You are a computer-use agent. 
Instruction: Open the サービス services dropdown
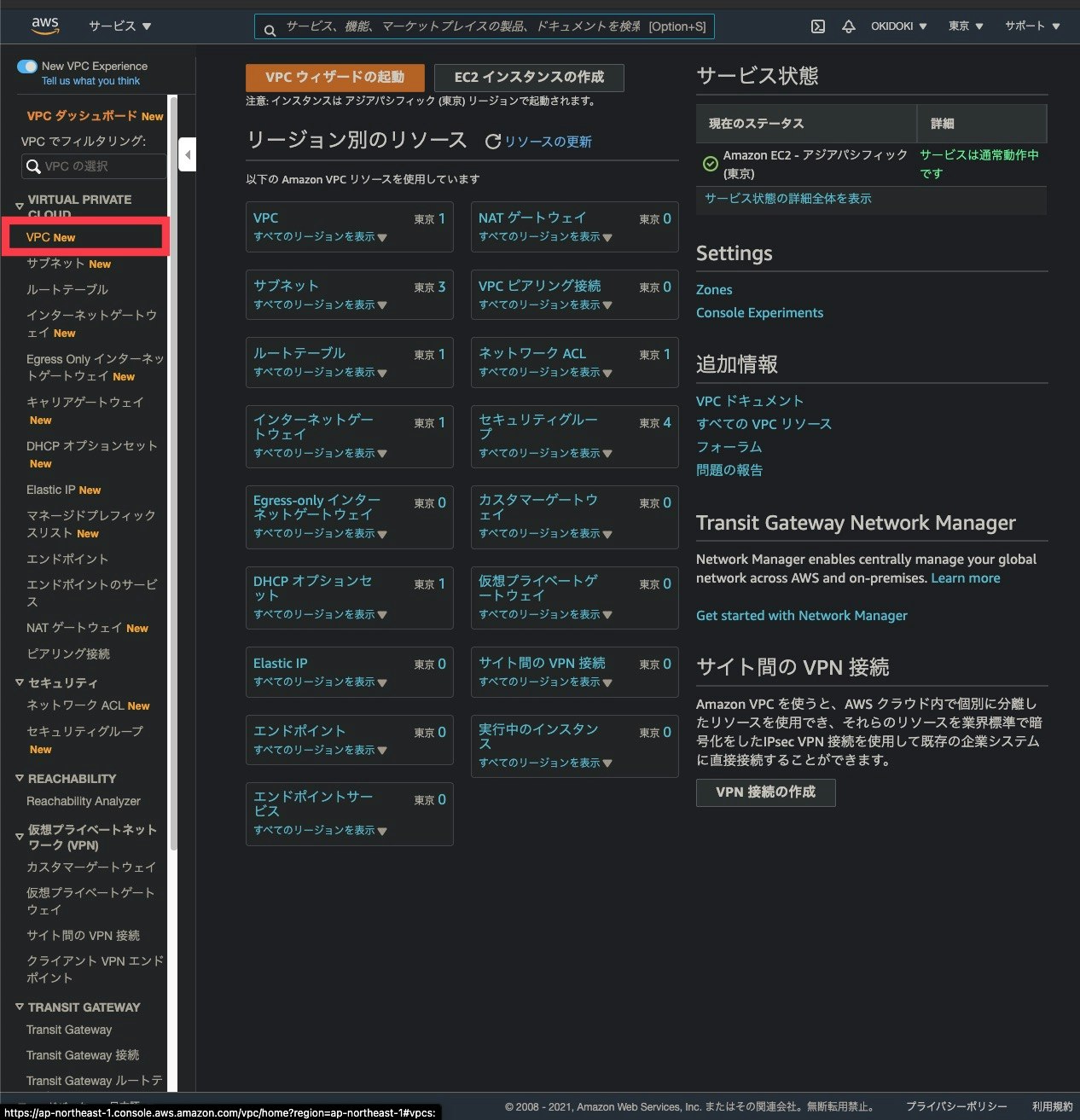[119, 26]
